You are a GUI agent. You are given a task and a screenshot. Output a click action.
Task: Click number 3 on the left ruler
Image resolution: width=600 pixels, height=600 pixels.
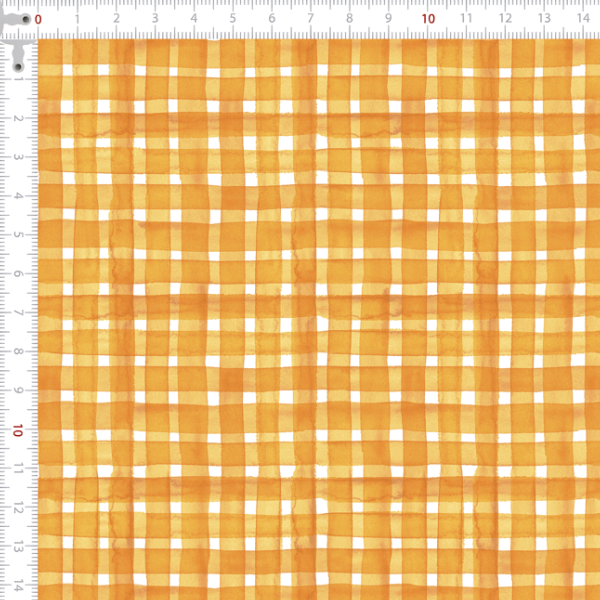18,157
